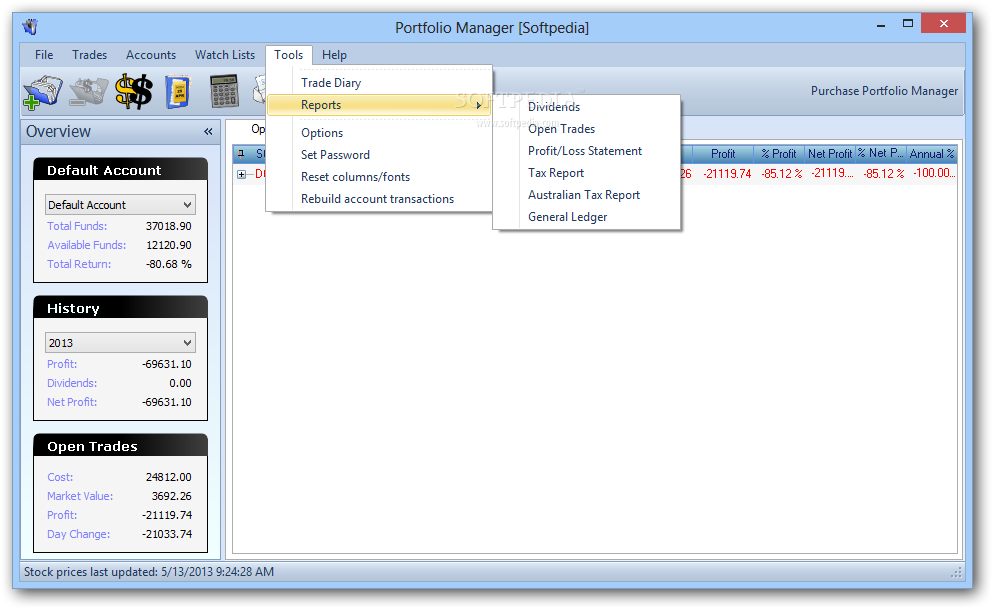Open the Help menu

pyautogui.click(x=334, y=55)
